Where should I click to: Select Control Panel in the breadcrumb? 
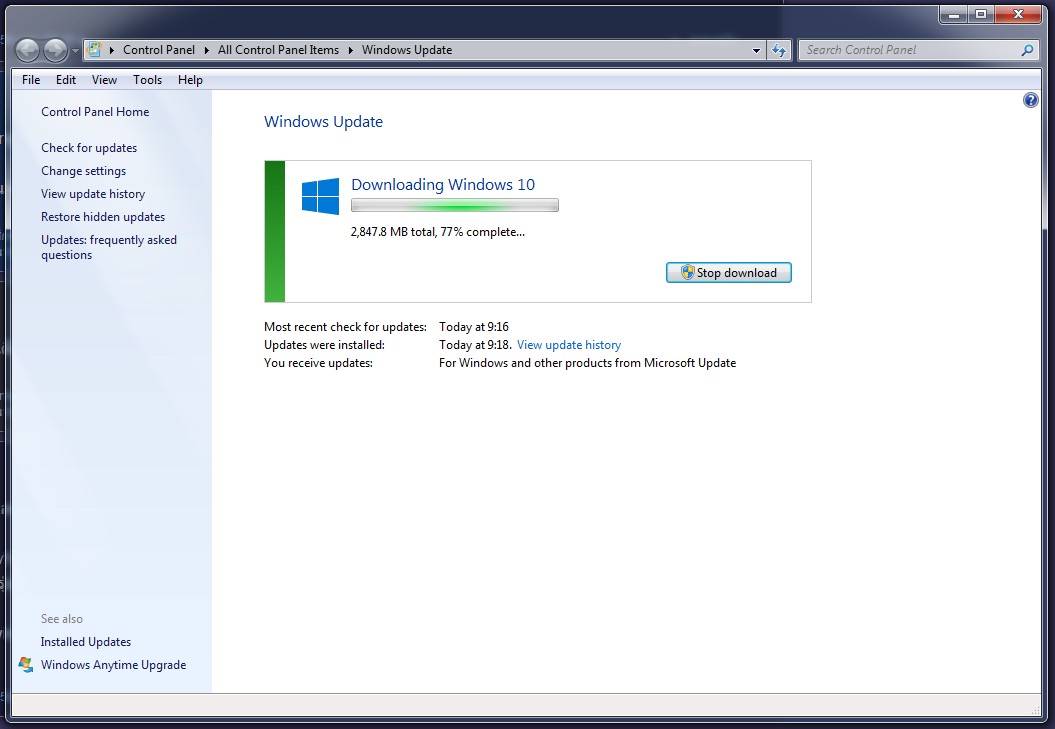[159, 50]
